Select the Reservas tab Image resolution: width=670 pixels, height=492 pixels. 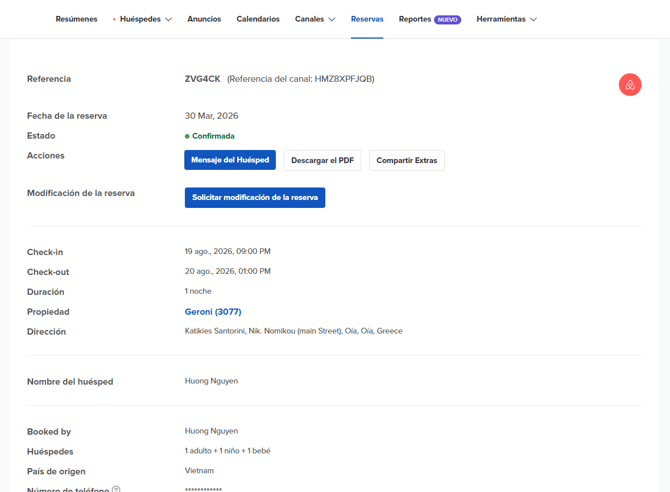tap(367, 19)
